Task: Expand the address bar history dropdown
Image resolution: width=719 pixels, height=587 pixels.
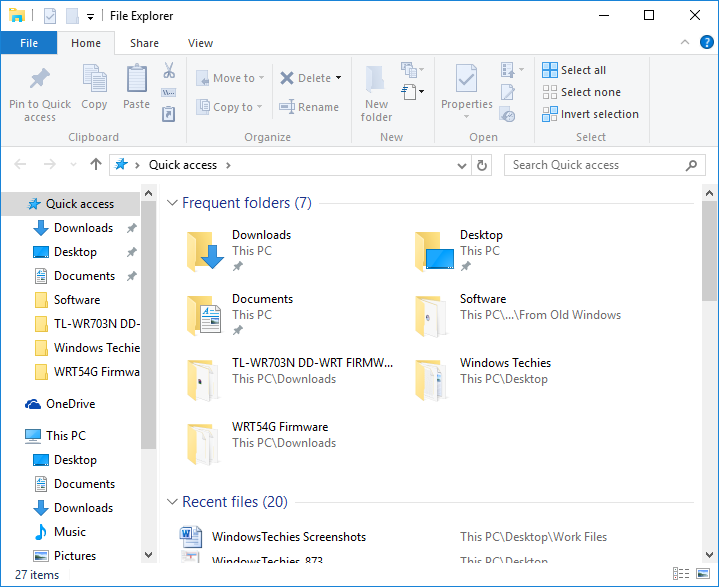Action: 462,166
